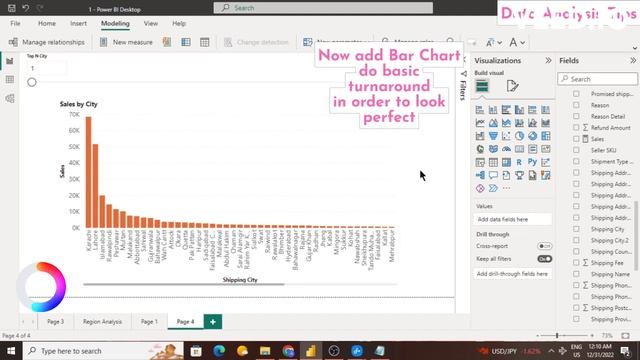Image resolution: width=640 pixels, height=360 pixels.
Task: Check the Refund Amount field checkbox
Action: [x=576, y=128]
